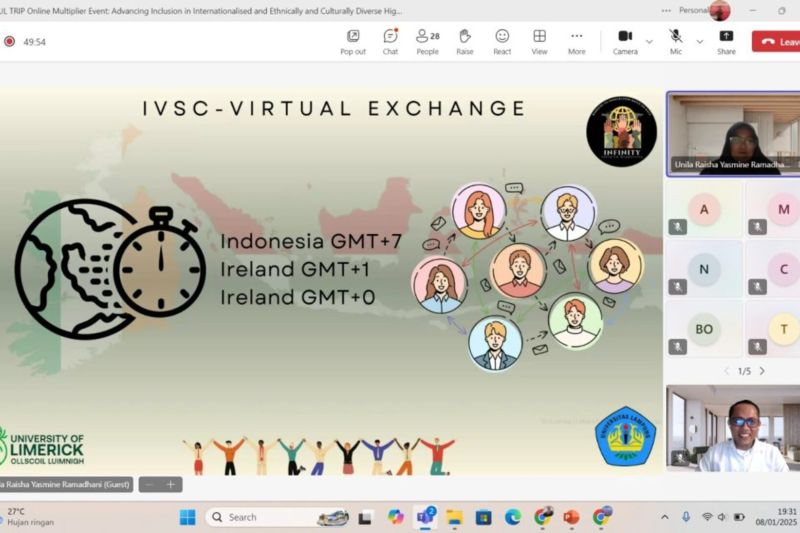Image resolution: width=800 pixels, height=533 pixels.
Task: Unmute the Mic
Action: point(676,41)
